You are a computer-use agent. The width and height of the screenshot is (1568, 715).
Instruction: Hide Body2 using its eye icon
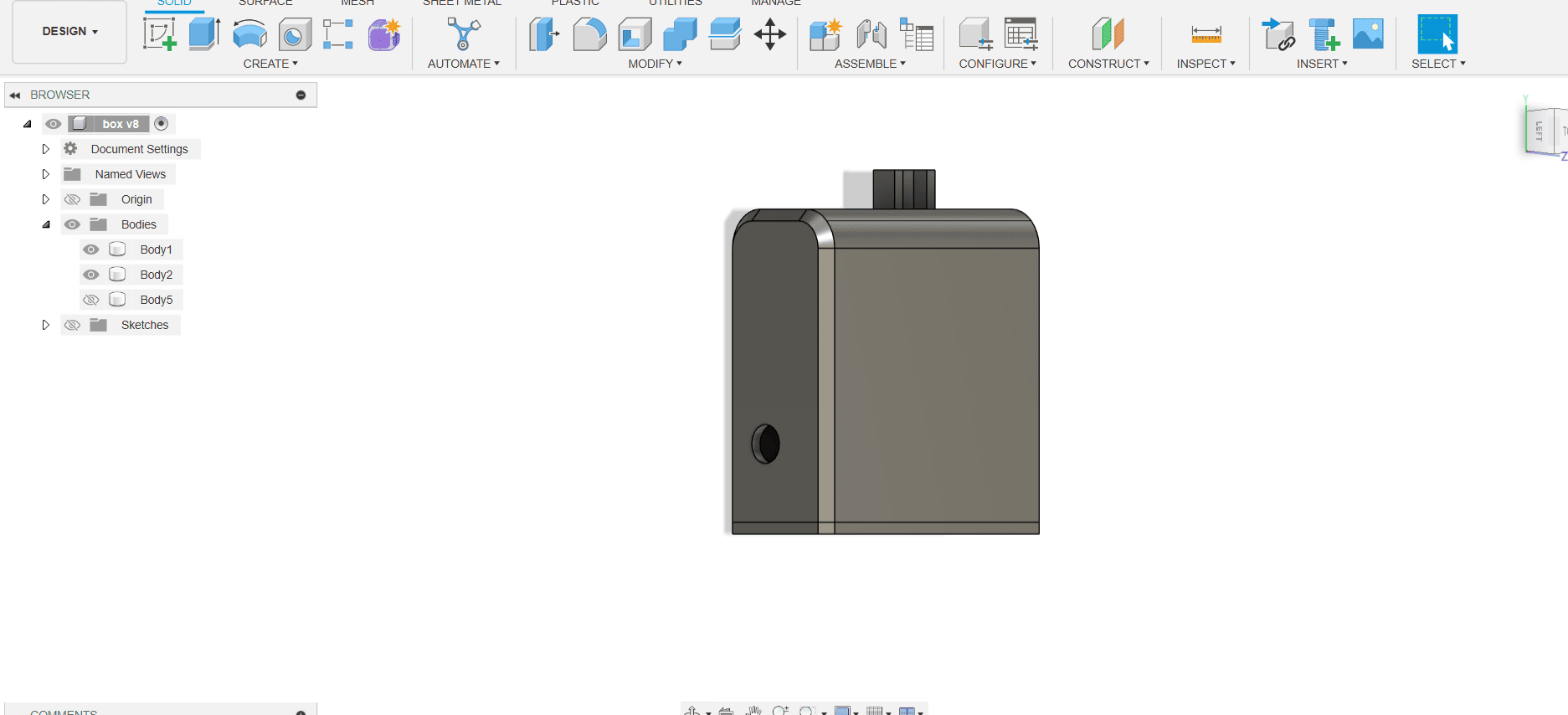tap(91, 275)
